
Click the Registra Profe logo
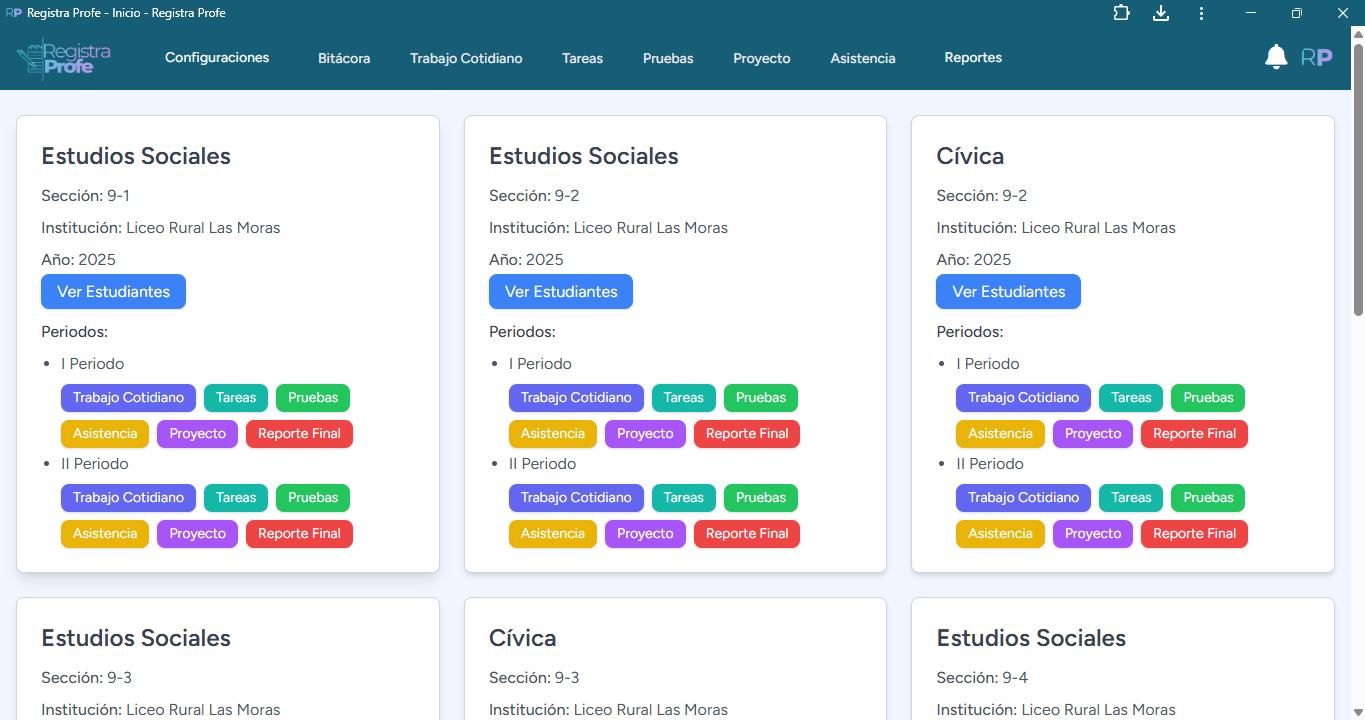64,58
